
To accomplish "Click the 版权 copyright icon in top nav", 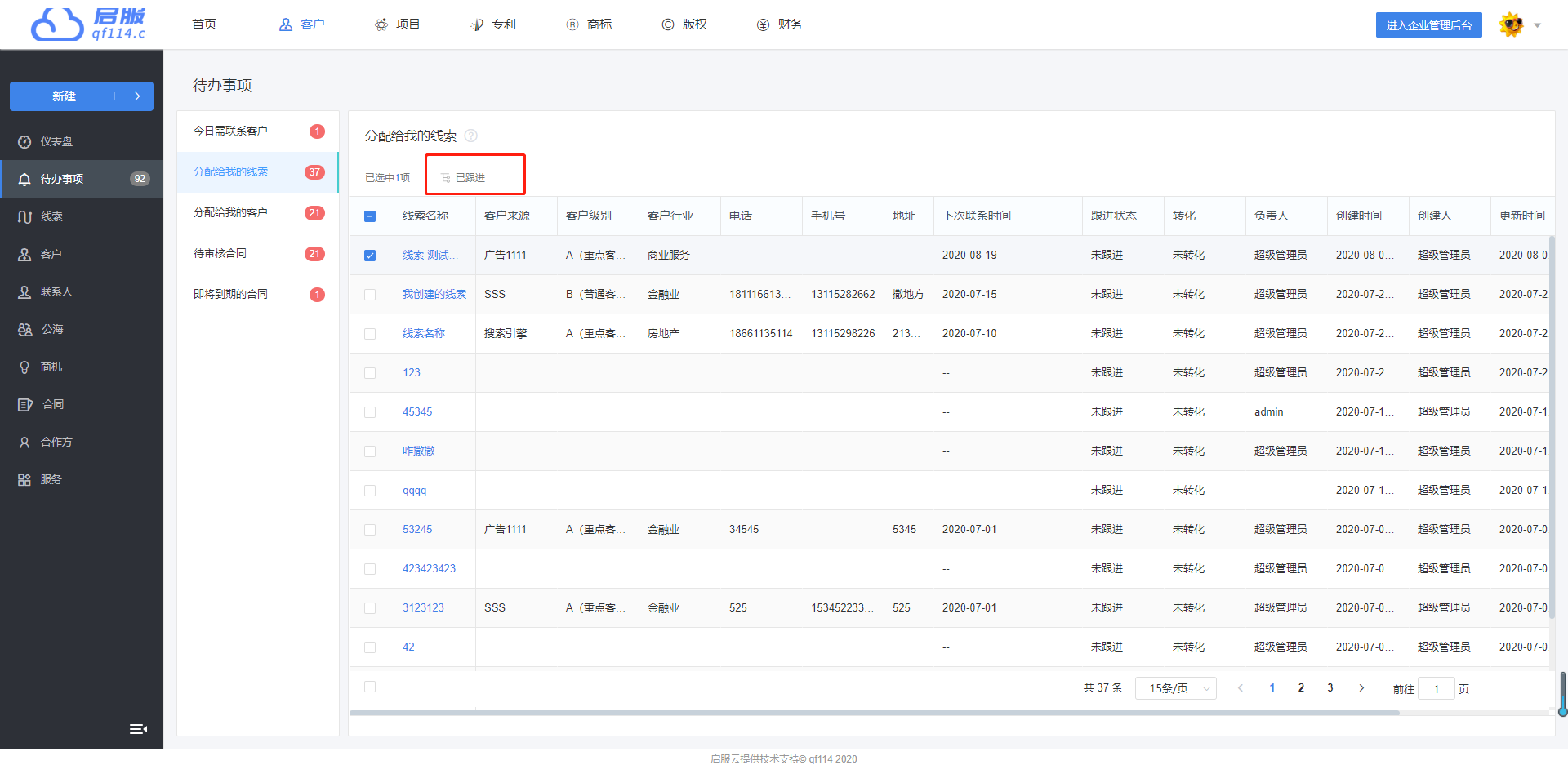I will [x=668, y=24].
